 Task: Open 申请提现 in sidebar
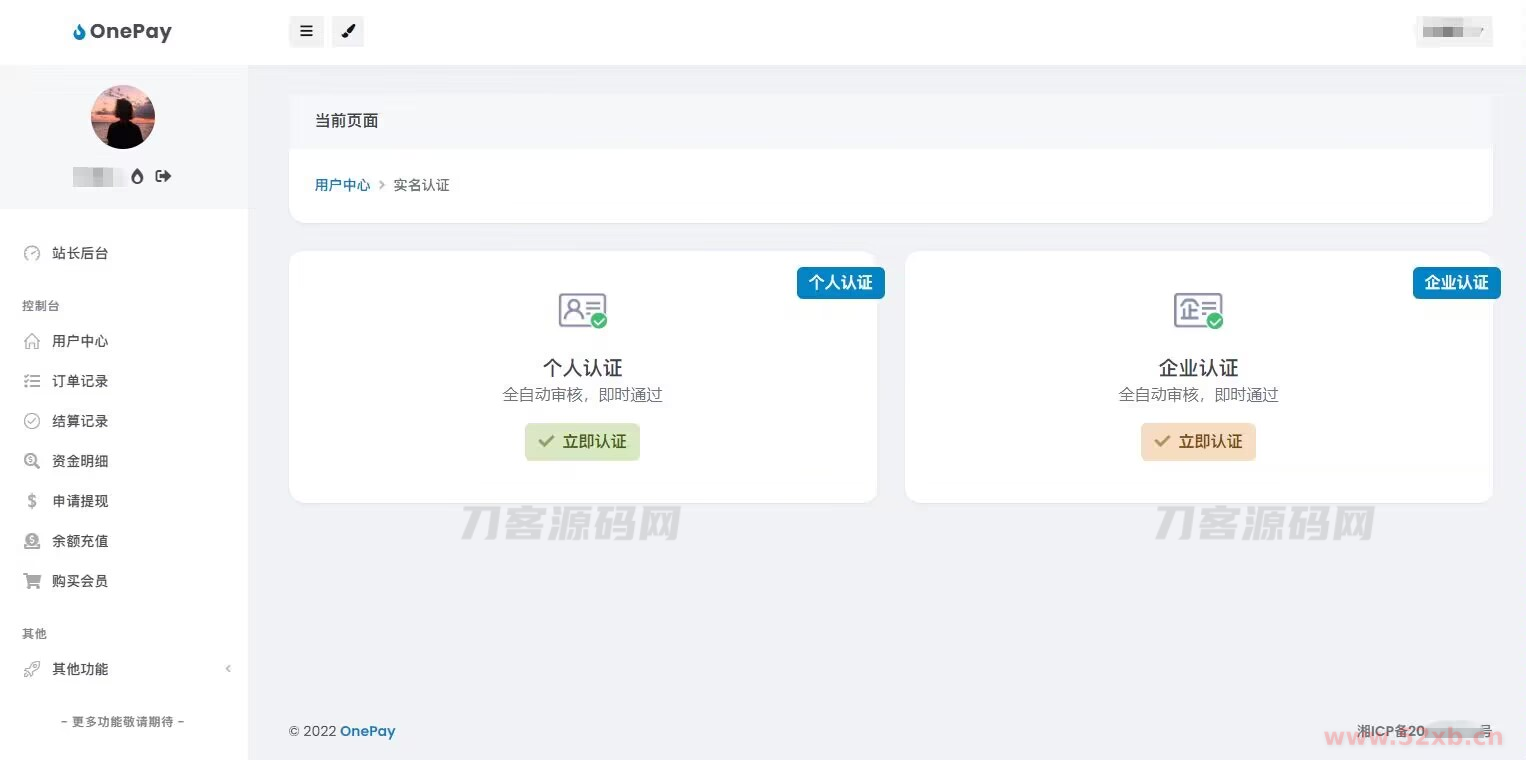pos(80,501)
